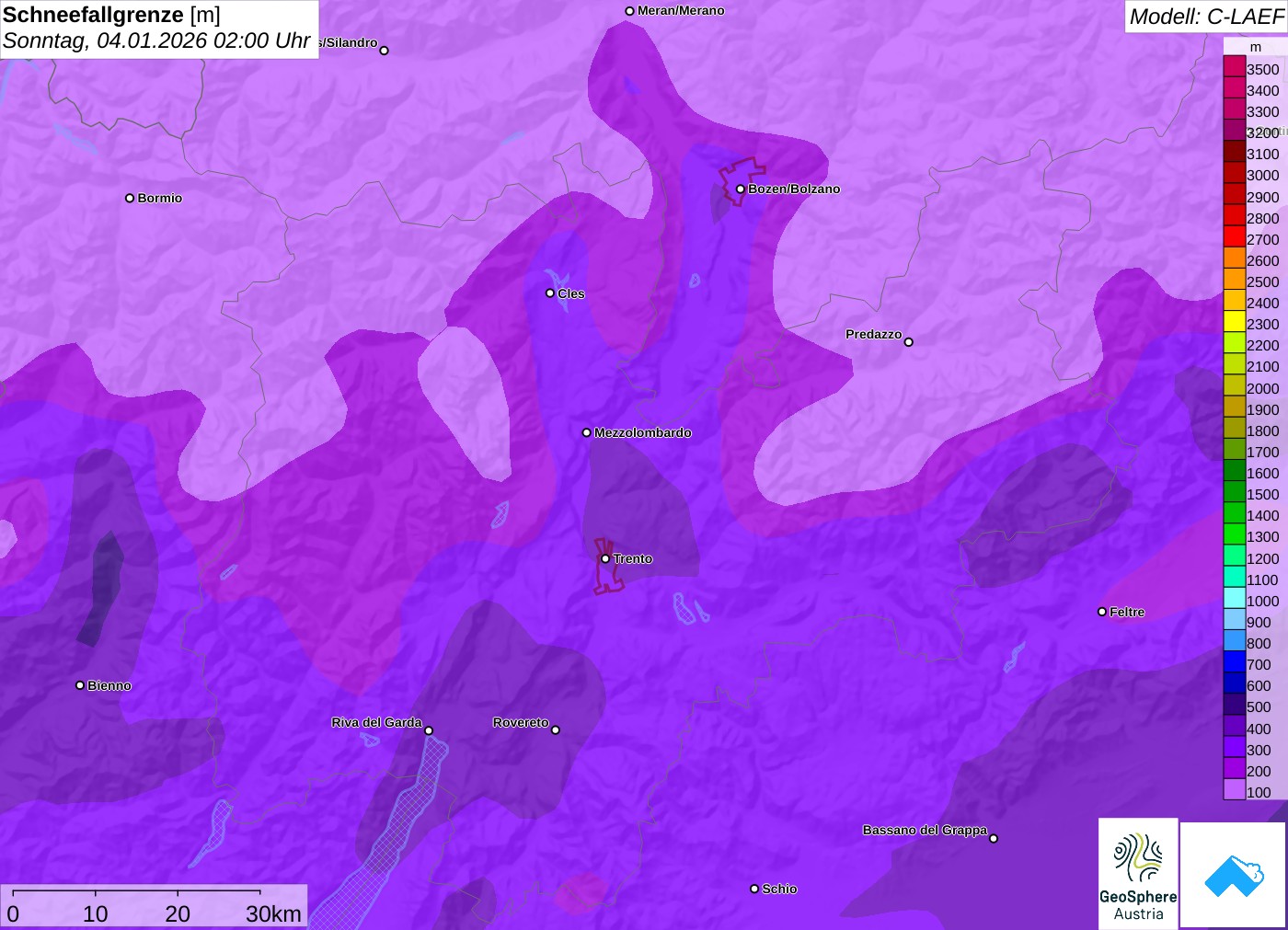Click the Modell: C-LAEF label

1206,17
